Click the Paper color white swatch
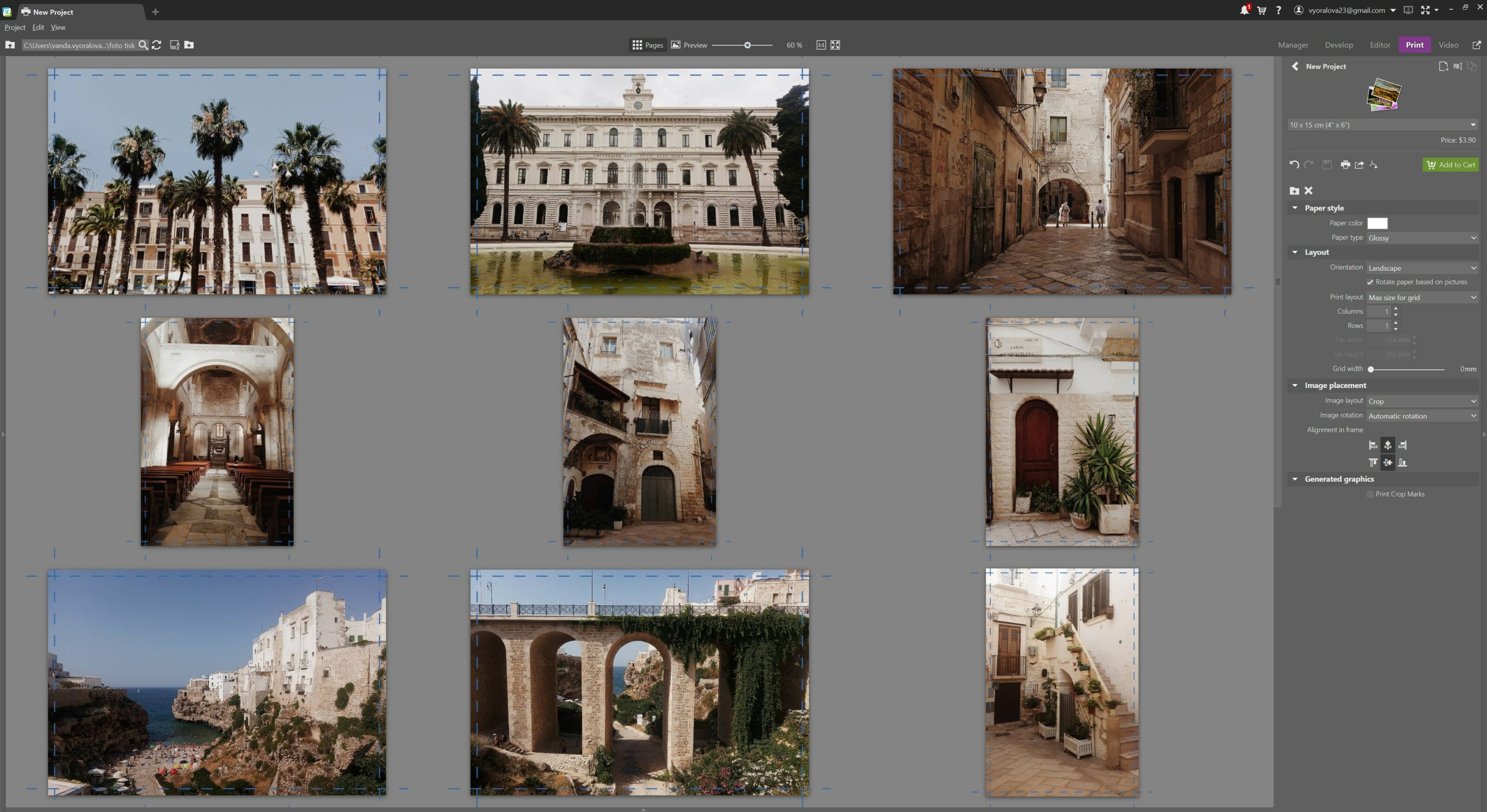 point(1377,223)
